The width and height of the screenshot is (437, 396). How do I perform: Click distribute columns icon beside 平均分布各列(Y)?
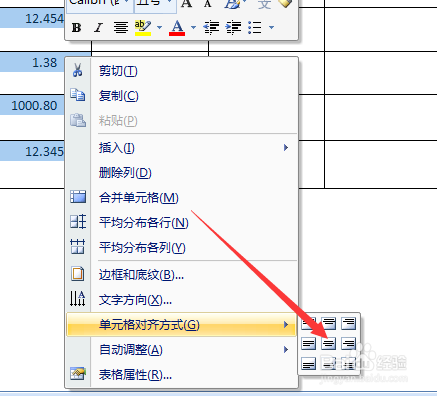click(77, 247)
